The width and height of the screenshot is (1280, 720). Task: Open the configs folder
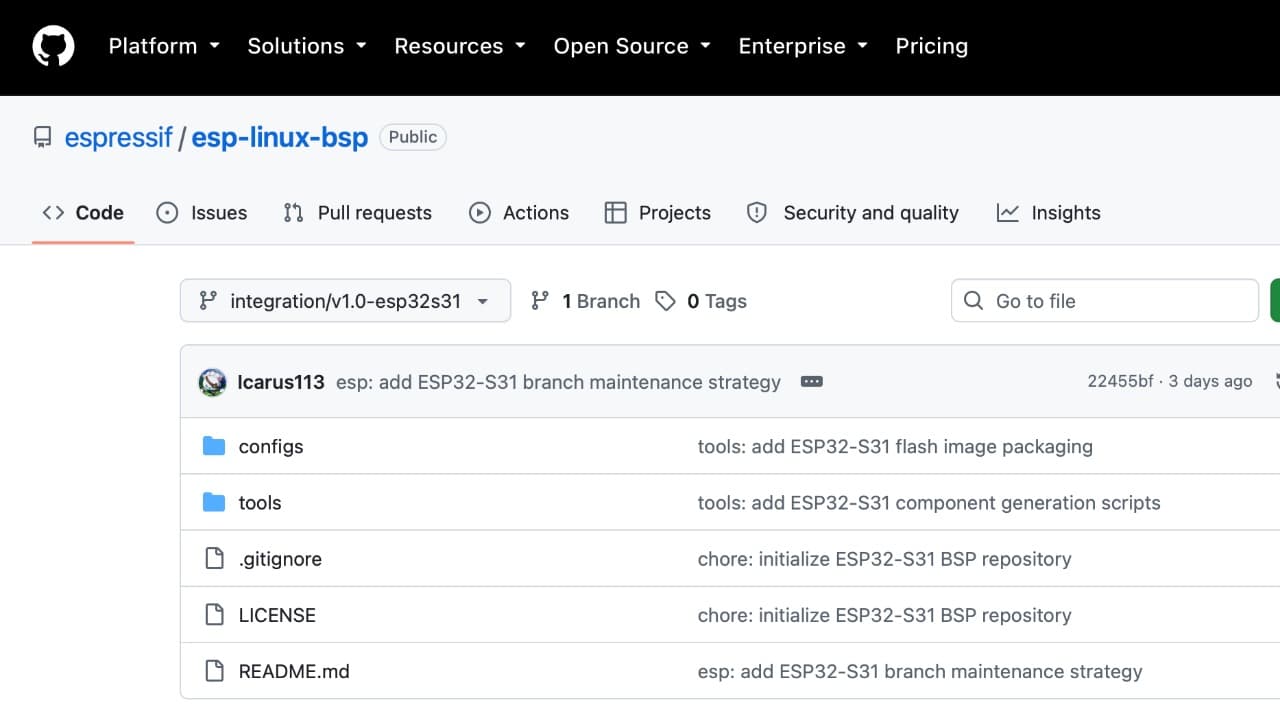(271, 447)
